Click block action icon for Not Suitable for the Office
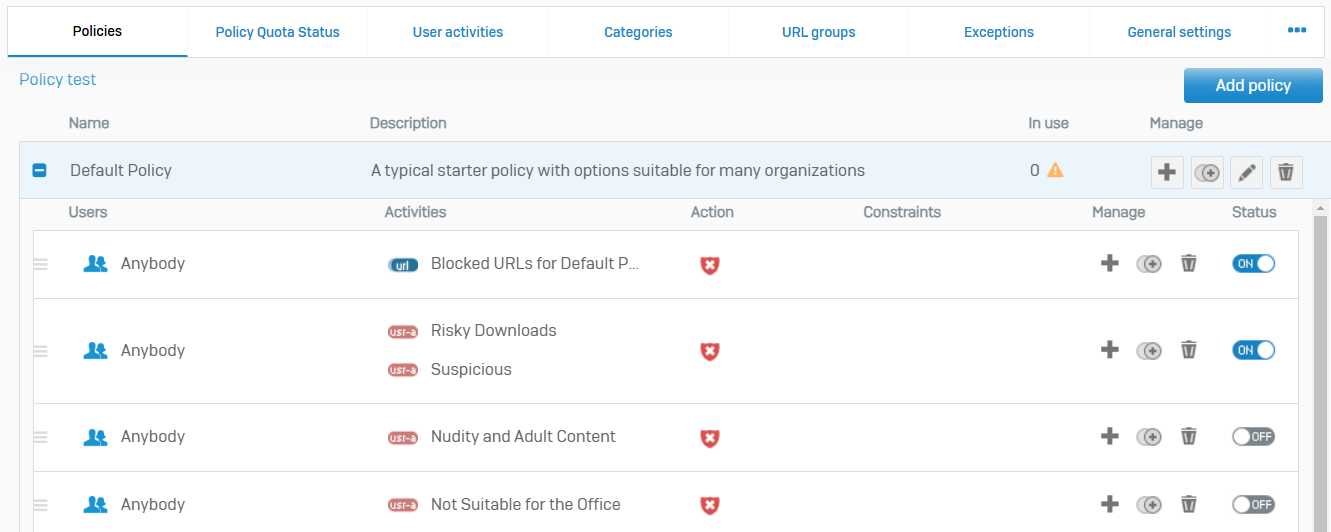Image resolution: width=1331 pixels, height=532 pixels. [709, 505]
